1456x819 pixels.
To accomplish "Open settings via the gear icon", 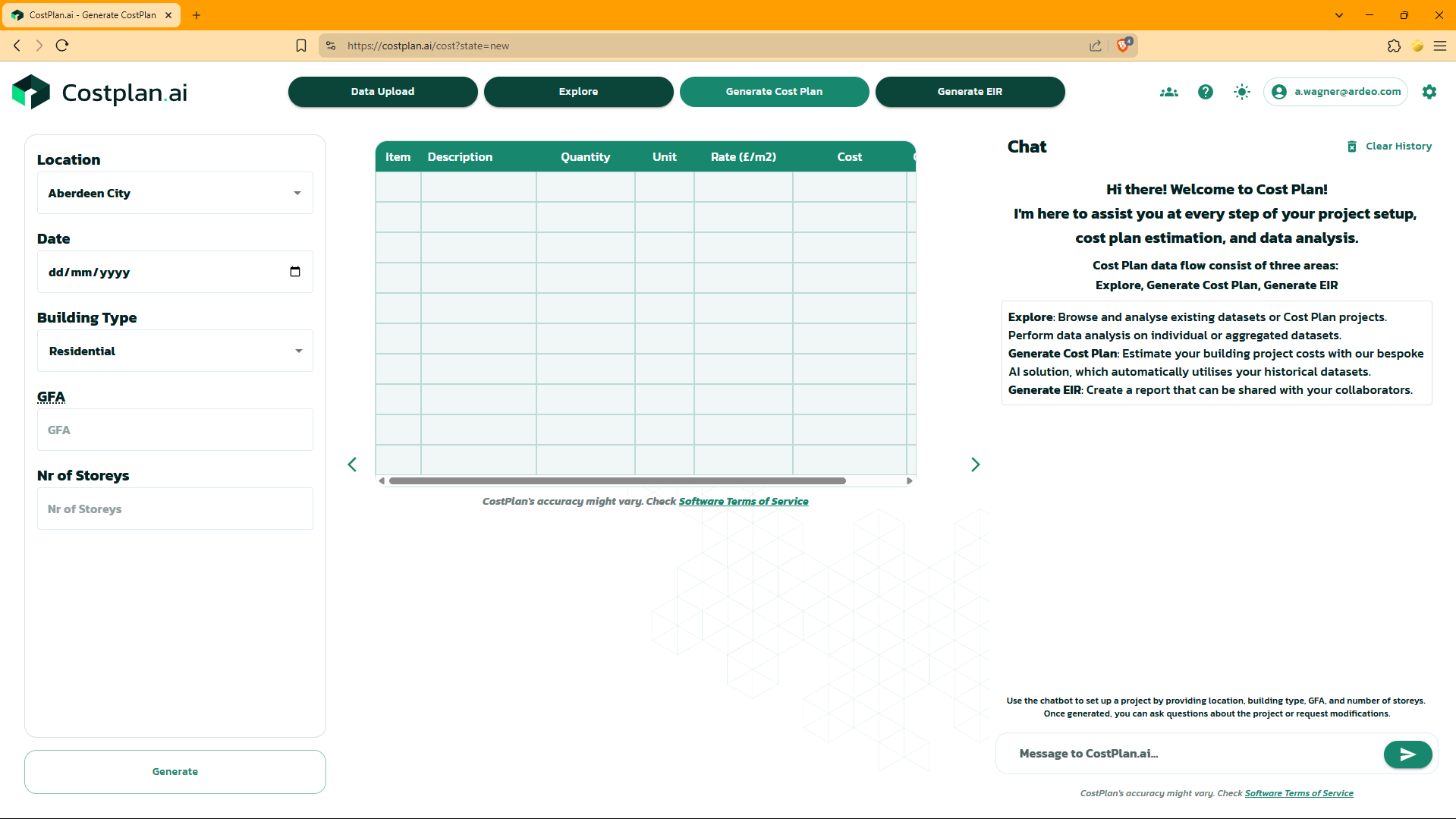I will 1429,91.
